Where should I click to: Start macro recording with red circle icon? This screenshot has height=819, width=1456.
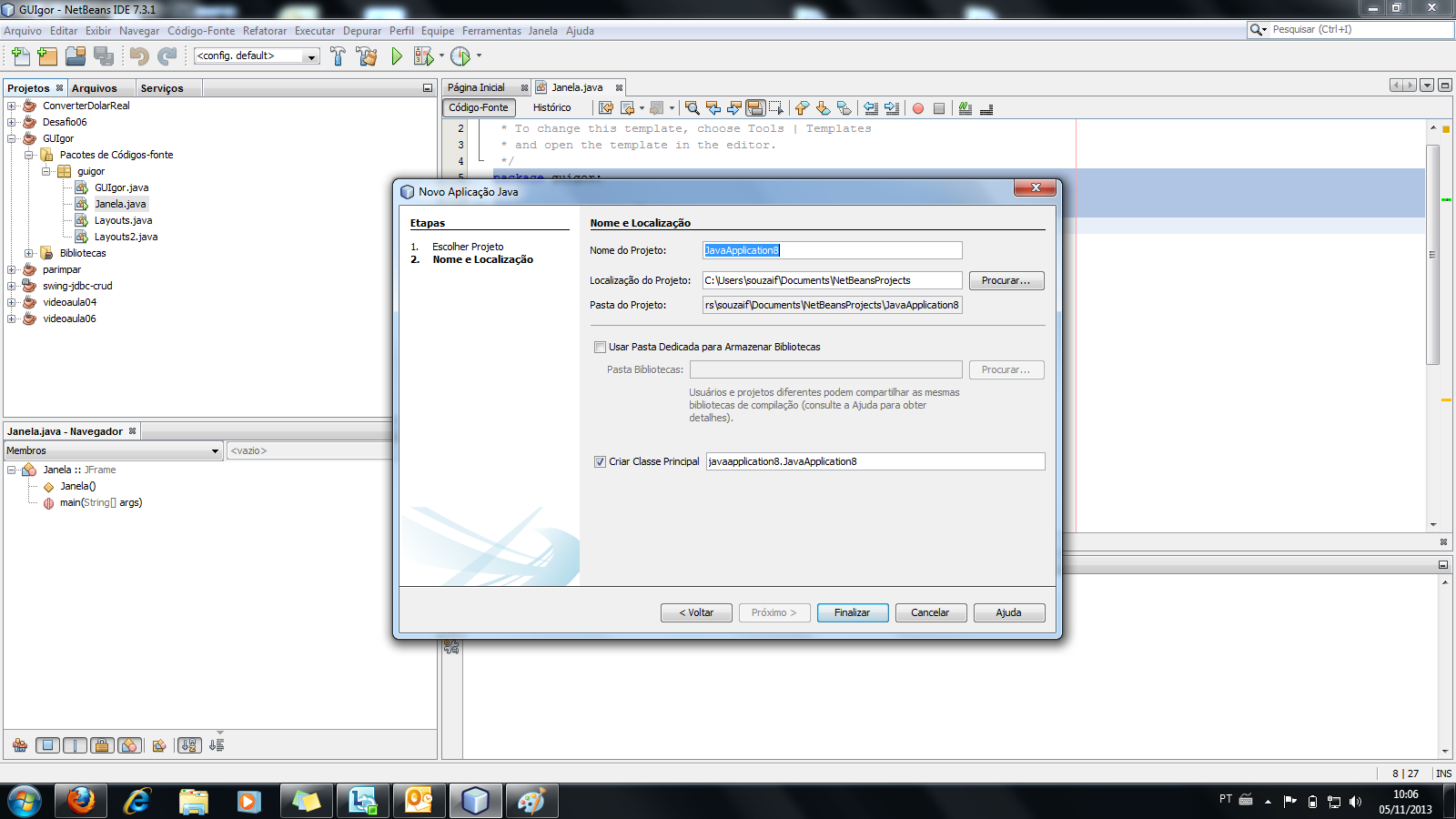(x=919, y=108)
